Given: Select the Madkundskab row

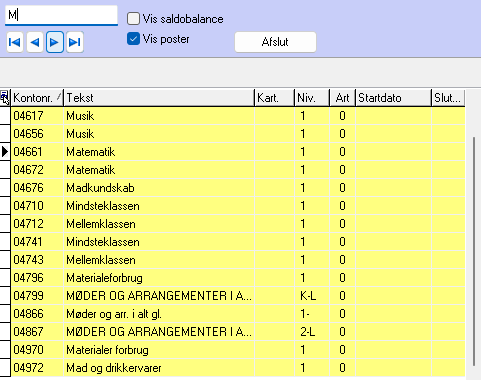Looking at the screenshot, I should point(238,188).
